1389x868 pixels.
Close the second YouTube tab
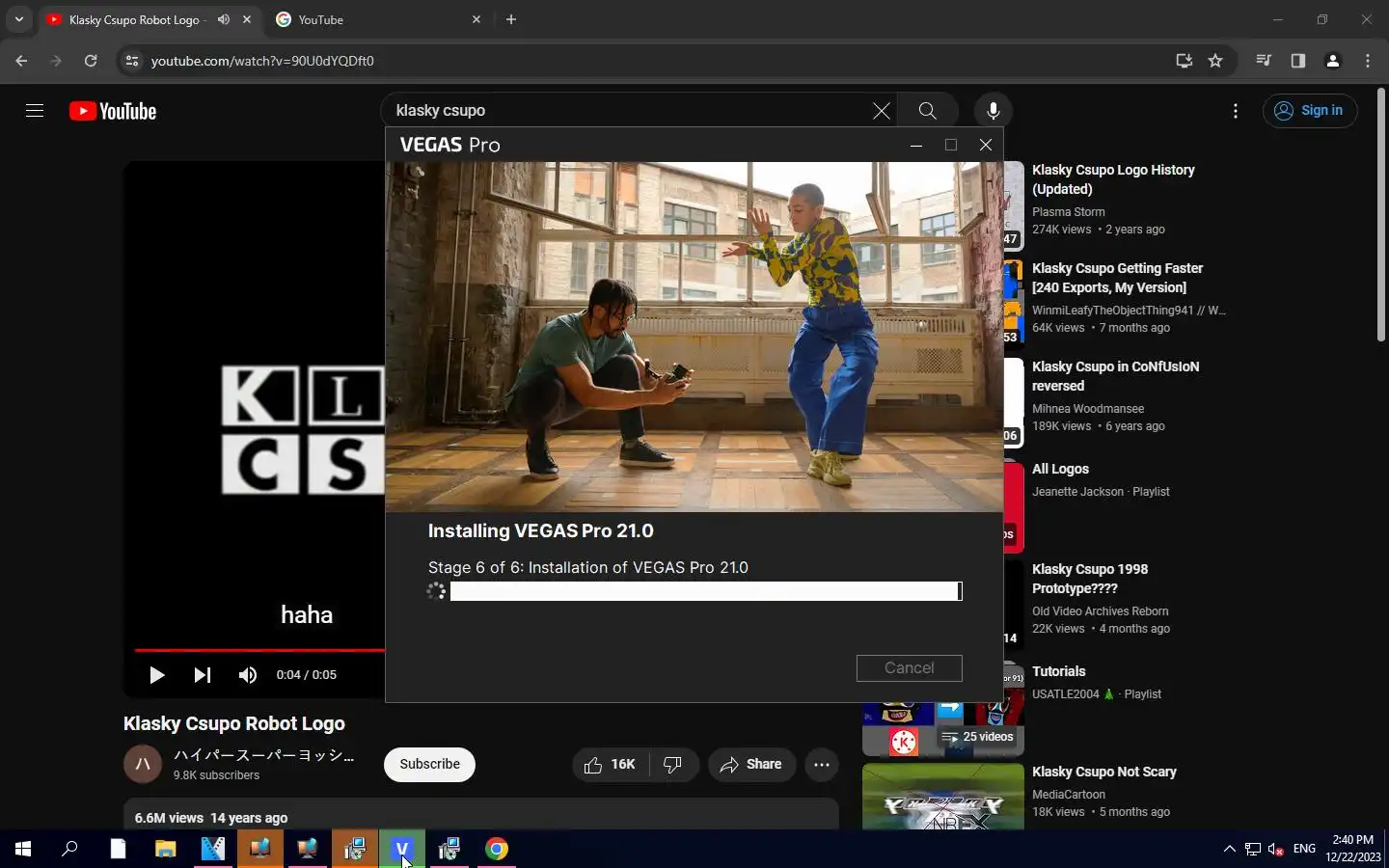(477, 19)
